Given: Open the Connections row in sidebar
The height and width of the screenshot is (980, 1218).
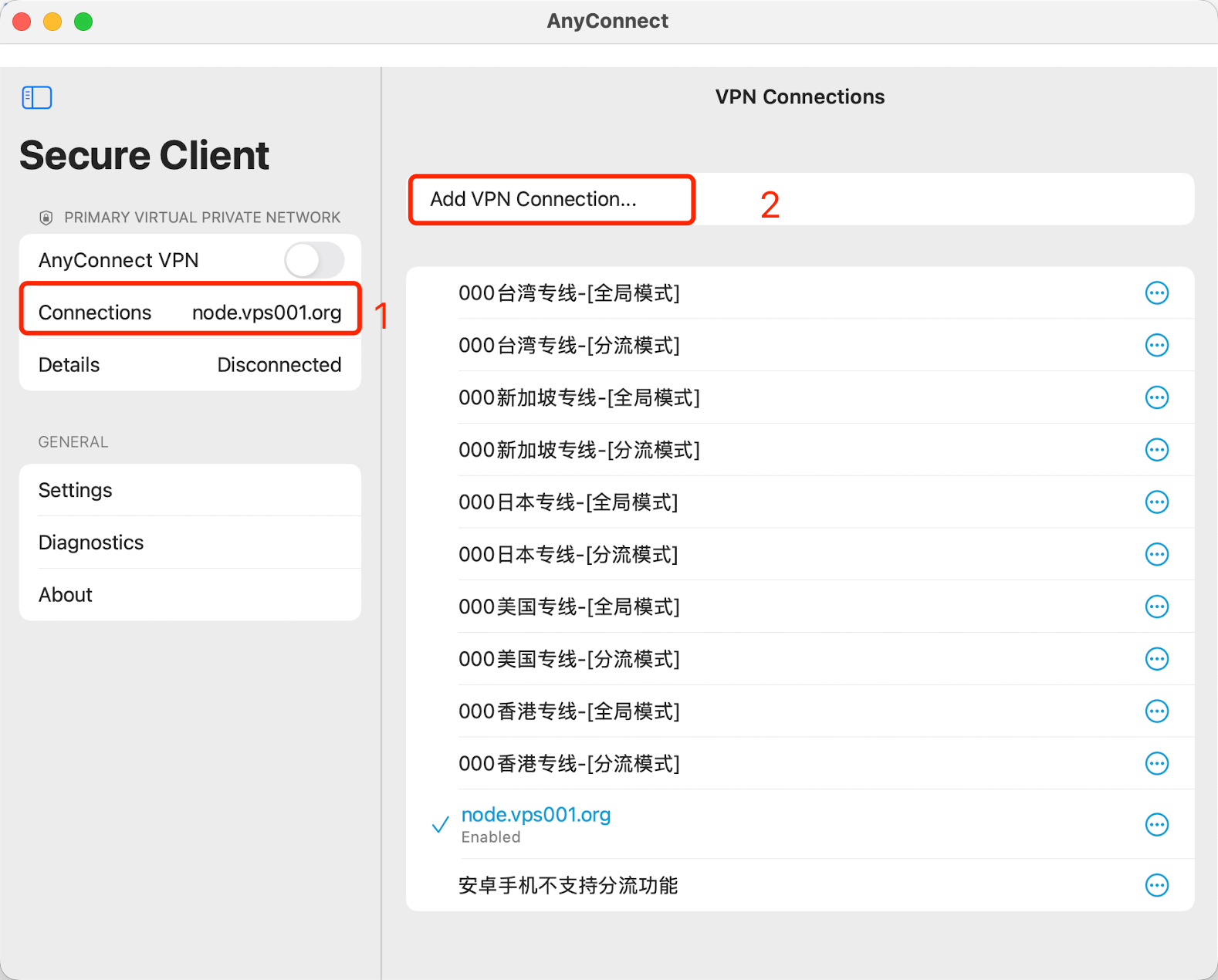Looking at the screenshot, I should [x=190, y=313].
